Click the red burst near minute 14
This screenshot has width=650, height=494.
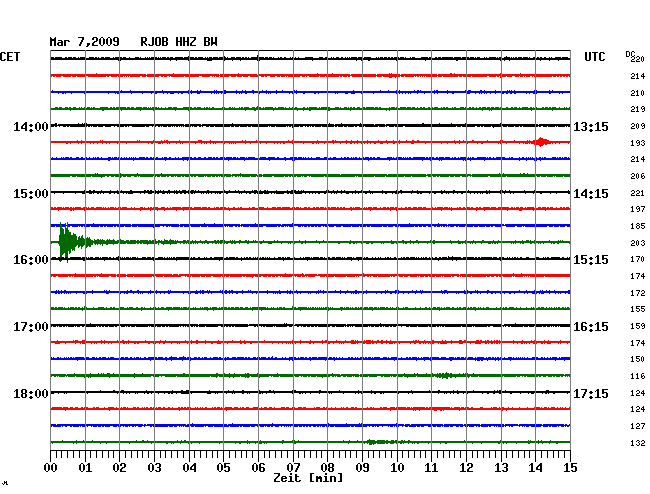click(x=541, y=142)
